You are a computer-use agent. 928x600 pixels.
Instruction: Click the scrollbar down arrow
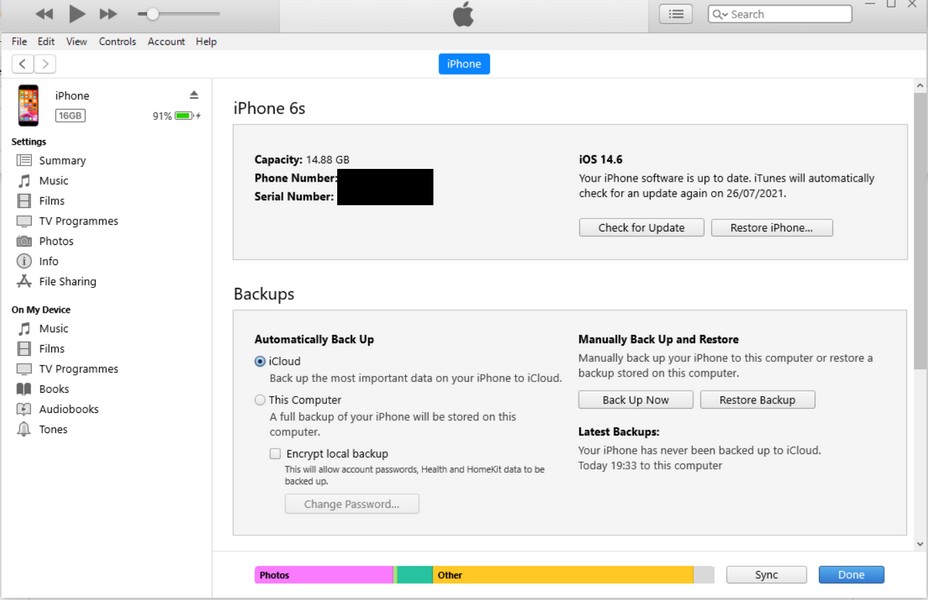point(920,544)
